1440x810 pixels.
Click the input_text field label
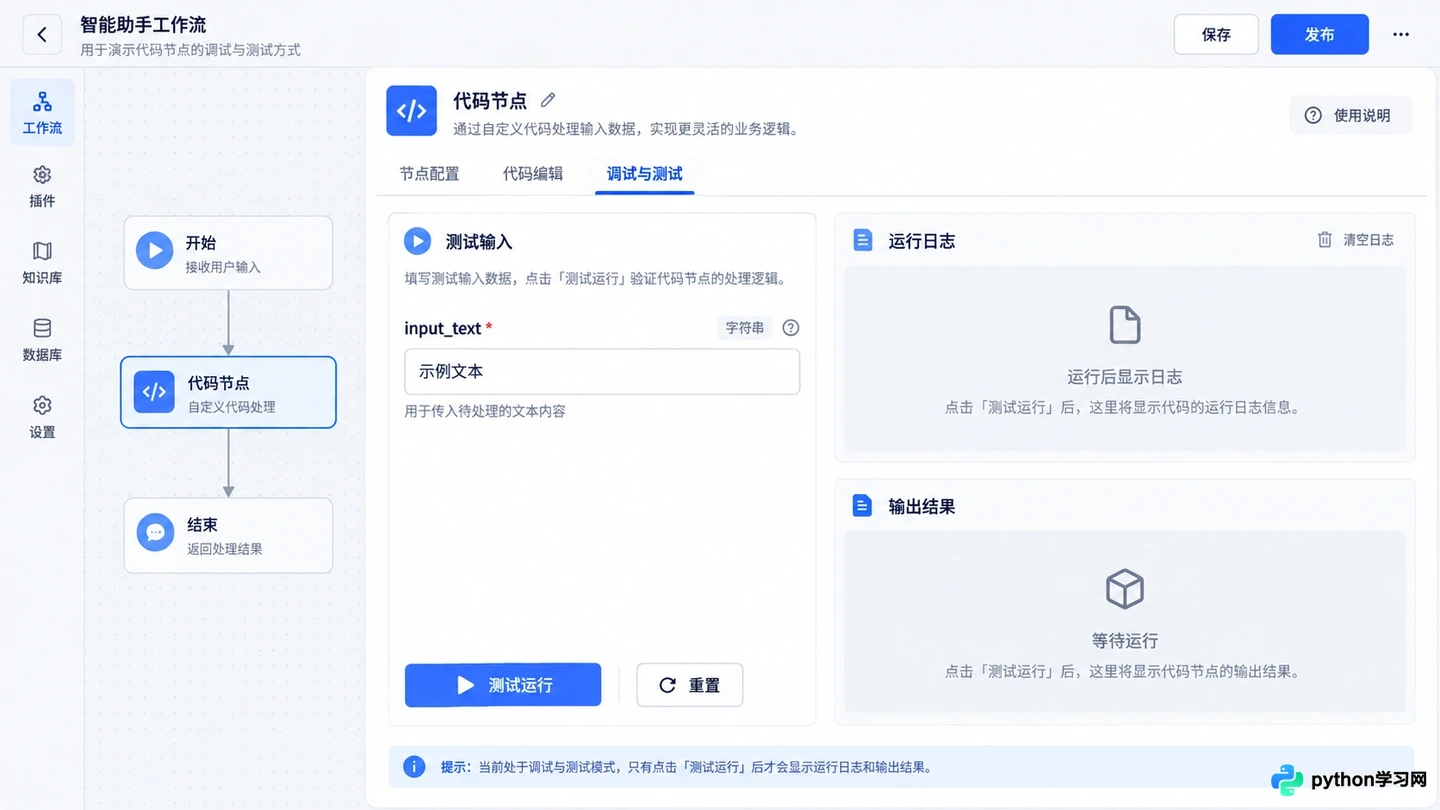tap(443, 329)
